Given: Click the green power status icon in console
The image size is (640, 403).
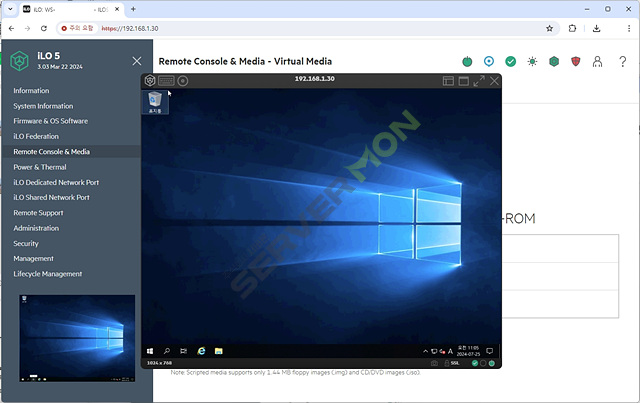Looking at the screenshot, I should coord(491,363).
